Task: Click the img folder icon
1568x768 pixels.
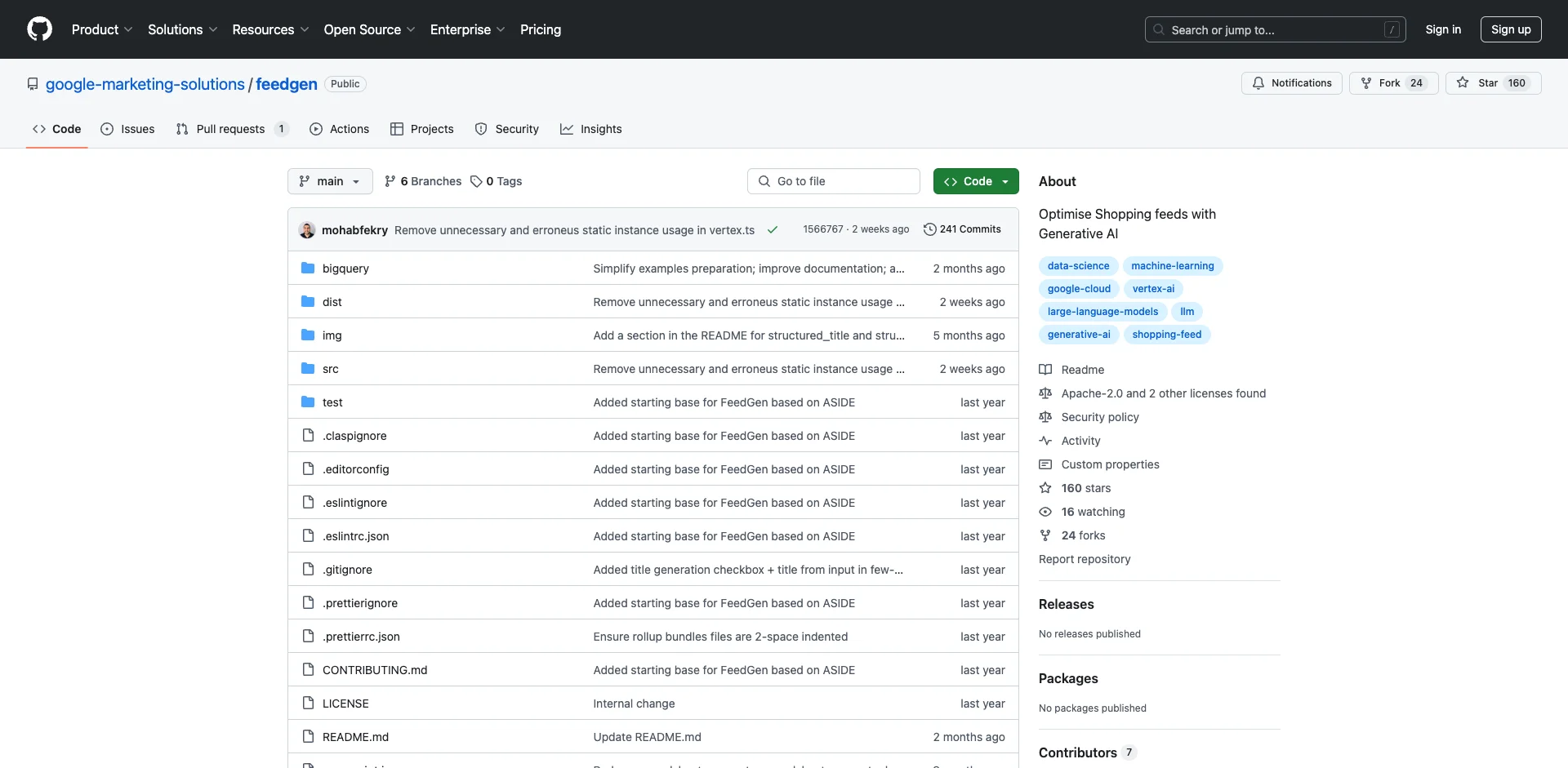Action: (308, 335)
